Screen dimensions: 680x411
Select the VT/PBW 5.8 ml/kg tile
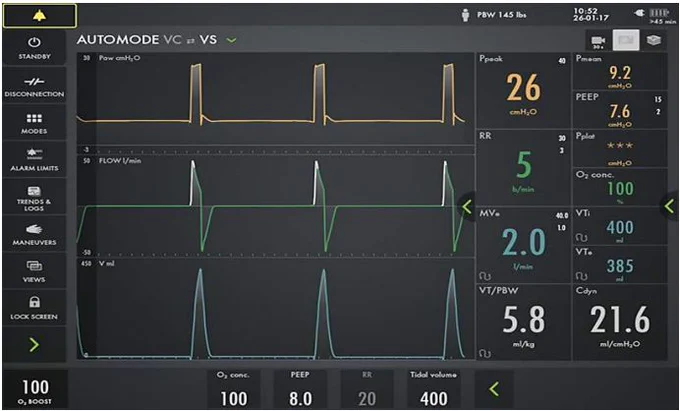tap(524, 322)
